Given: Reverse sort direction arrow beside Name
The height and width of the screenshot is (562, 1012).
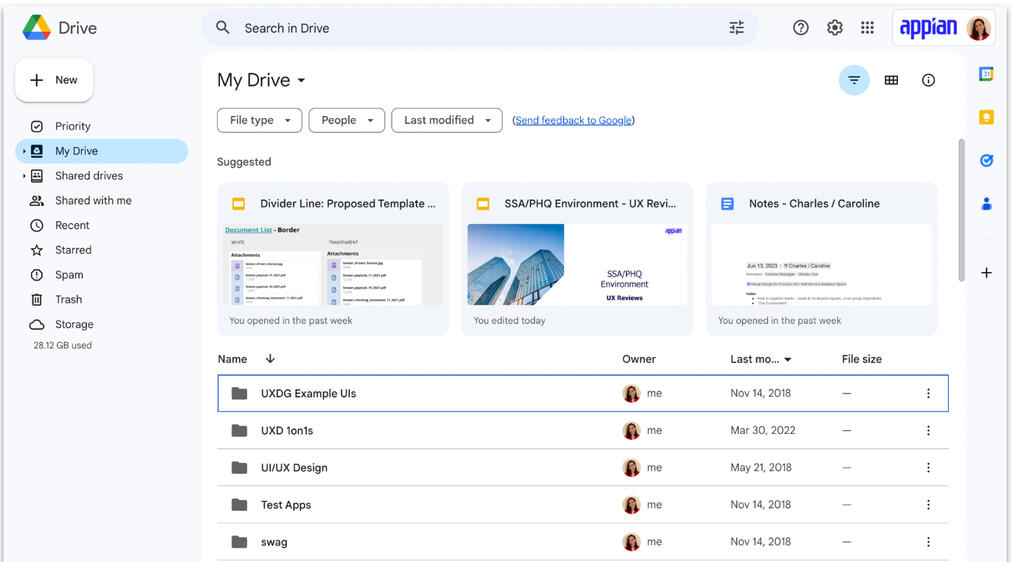Looking at the screenshot, I should click(270, 359).
